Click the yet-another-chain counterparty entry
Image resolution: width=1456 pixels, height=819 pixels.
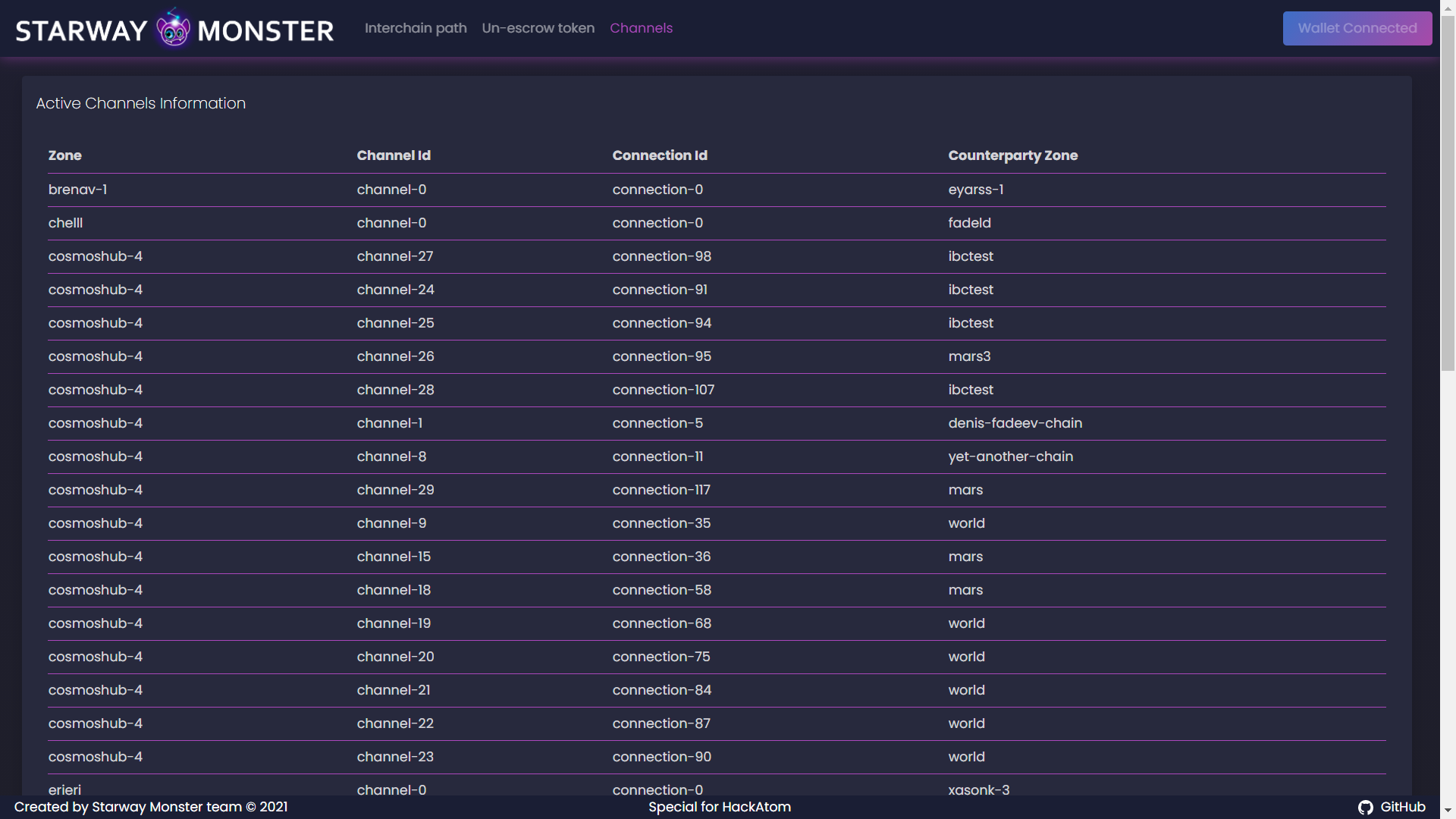tap(1010, 457)
